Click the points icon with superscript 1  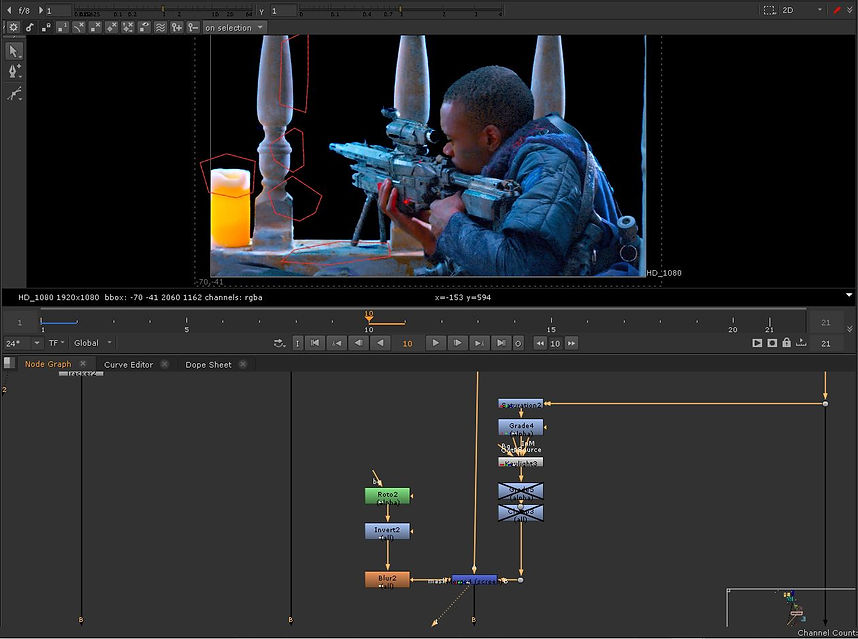[x=62, y=27]
